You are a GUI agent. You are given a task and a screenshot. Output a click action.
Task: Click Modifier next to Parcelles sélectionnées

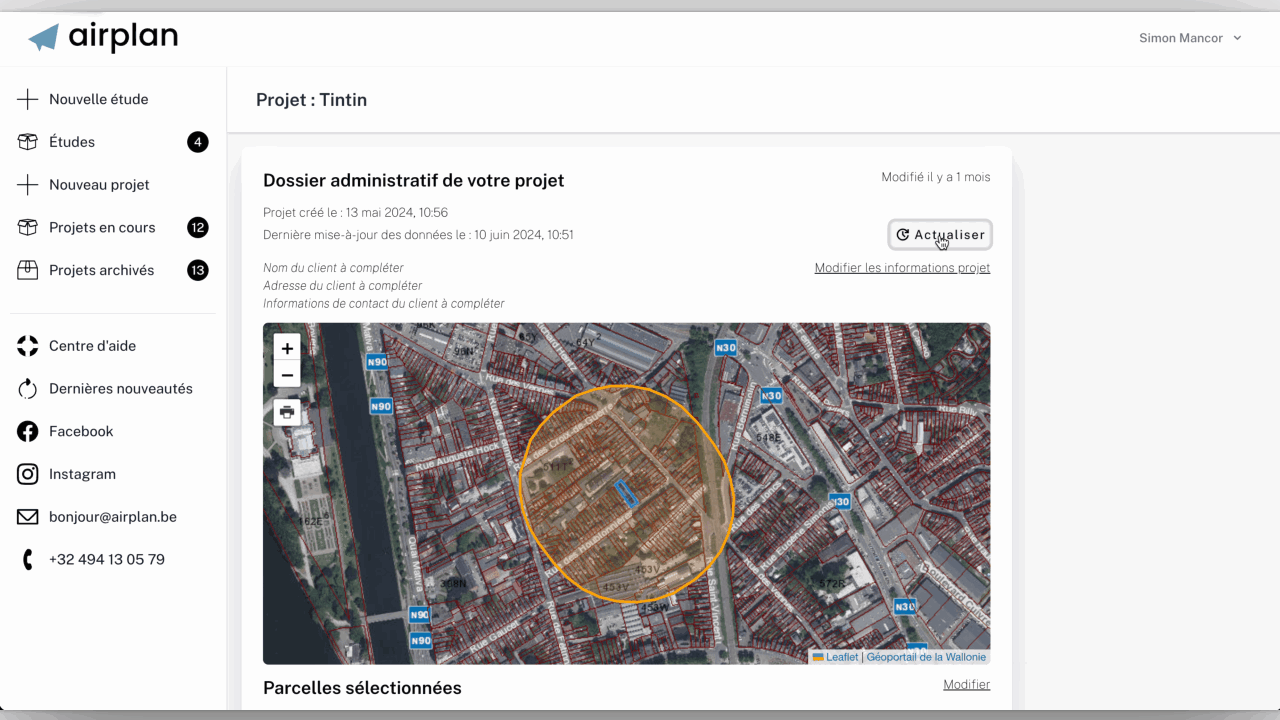966,685
